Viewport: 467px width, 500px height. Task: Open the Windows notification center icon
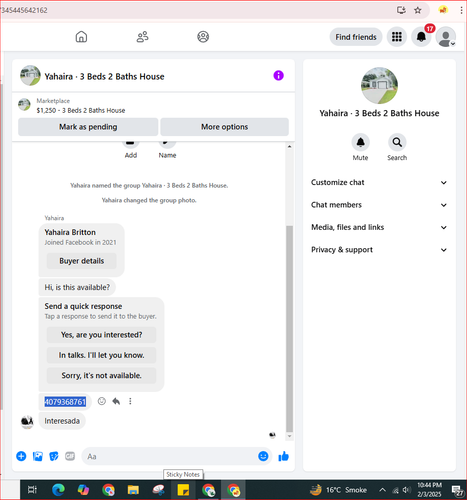coord(457,490)
